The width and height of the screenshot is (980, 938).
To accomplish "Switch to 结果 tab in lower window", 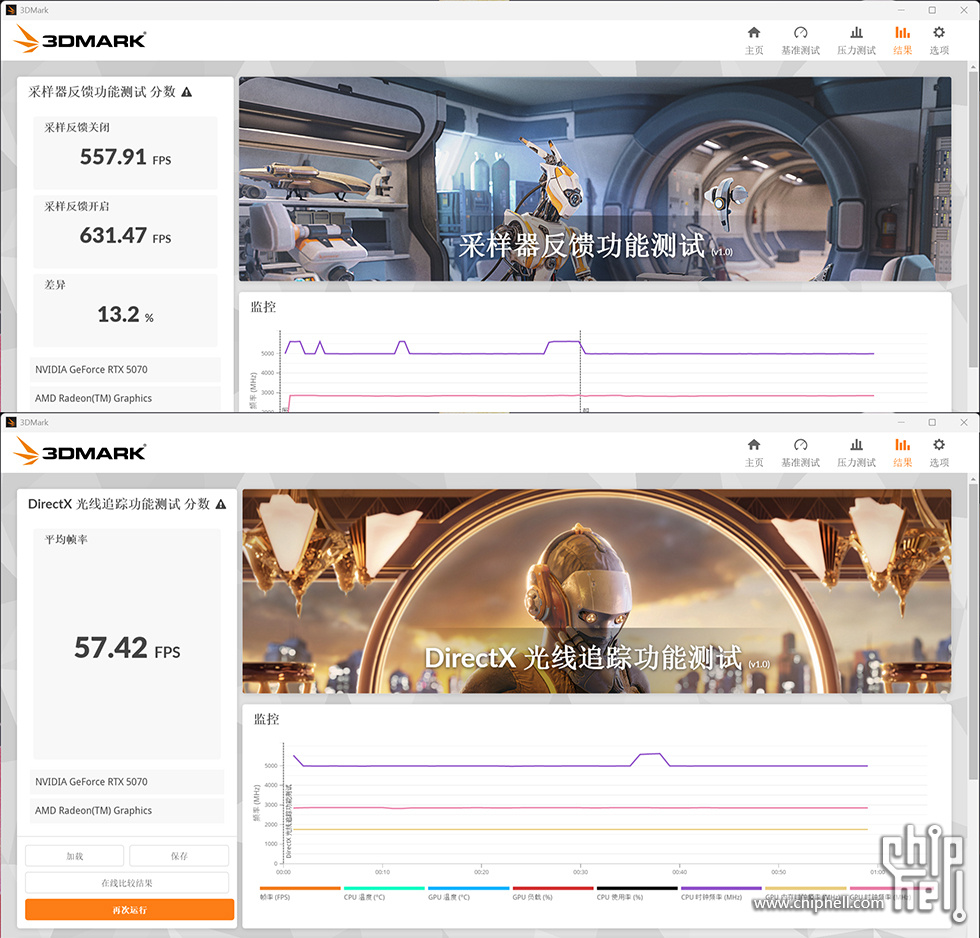I will [902, 451].
